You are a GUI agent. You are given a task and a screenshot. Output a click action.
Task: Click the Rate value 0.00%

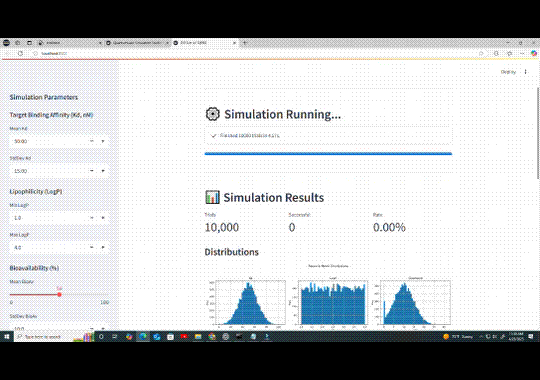pos(389,227)
